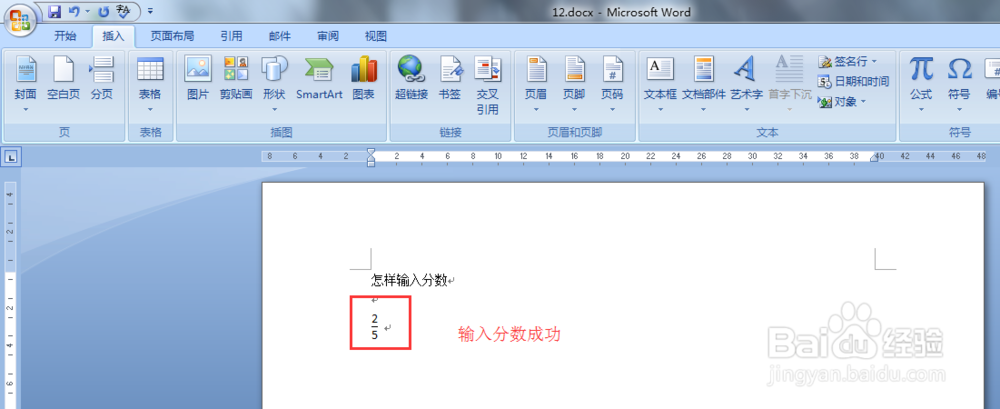
Task: Insert a page break with 分页
Action: coord(101,78)
